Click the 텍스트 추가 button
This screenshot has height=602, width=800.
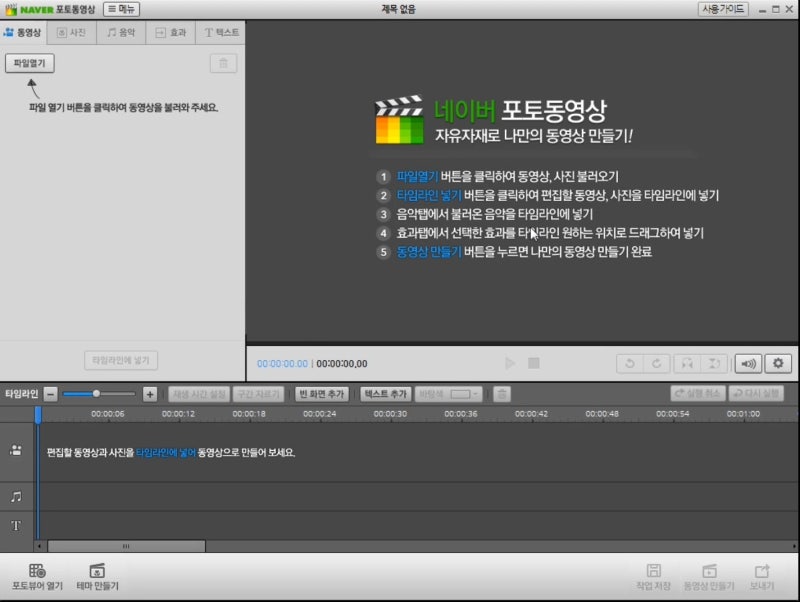[386, 394]
